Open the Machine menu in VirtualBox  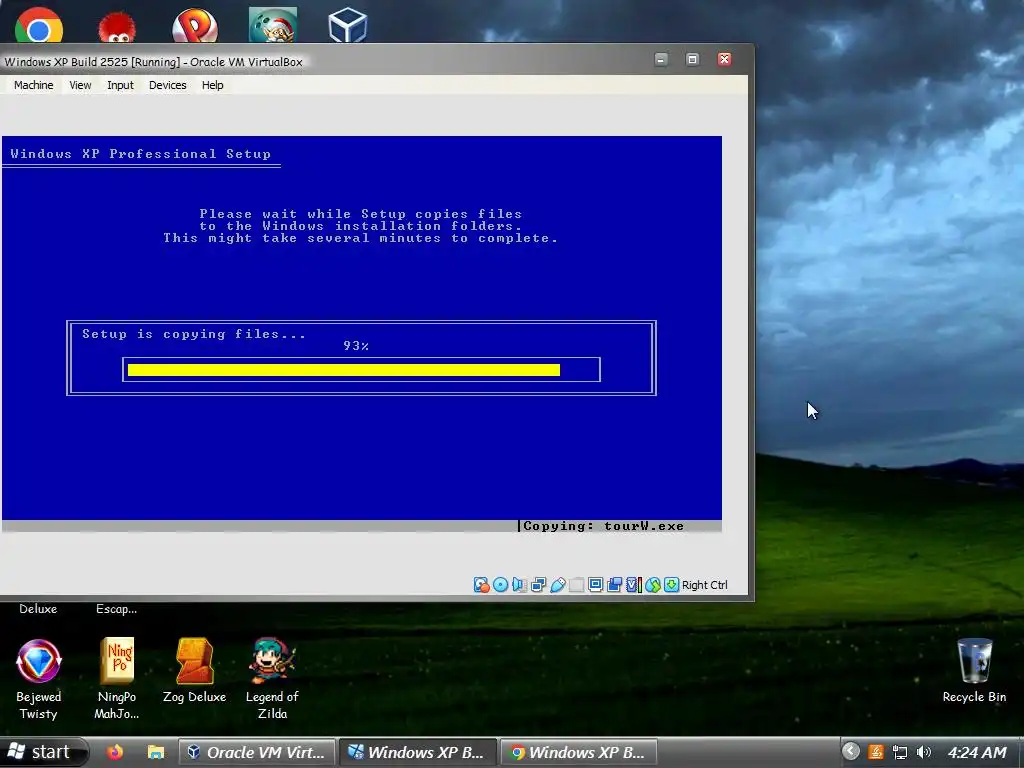33,85
